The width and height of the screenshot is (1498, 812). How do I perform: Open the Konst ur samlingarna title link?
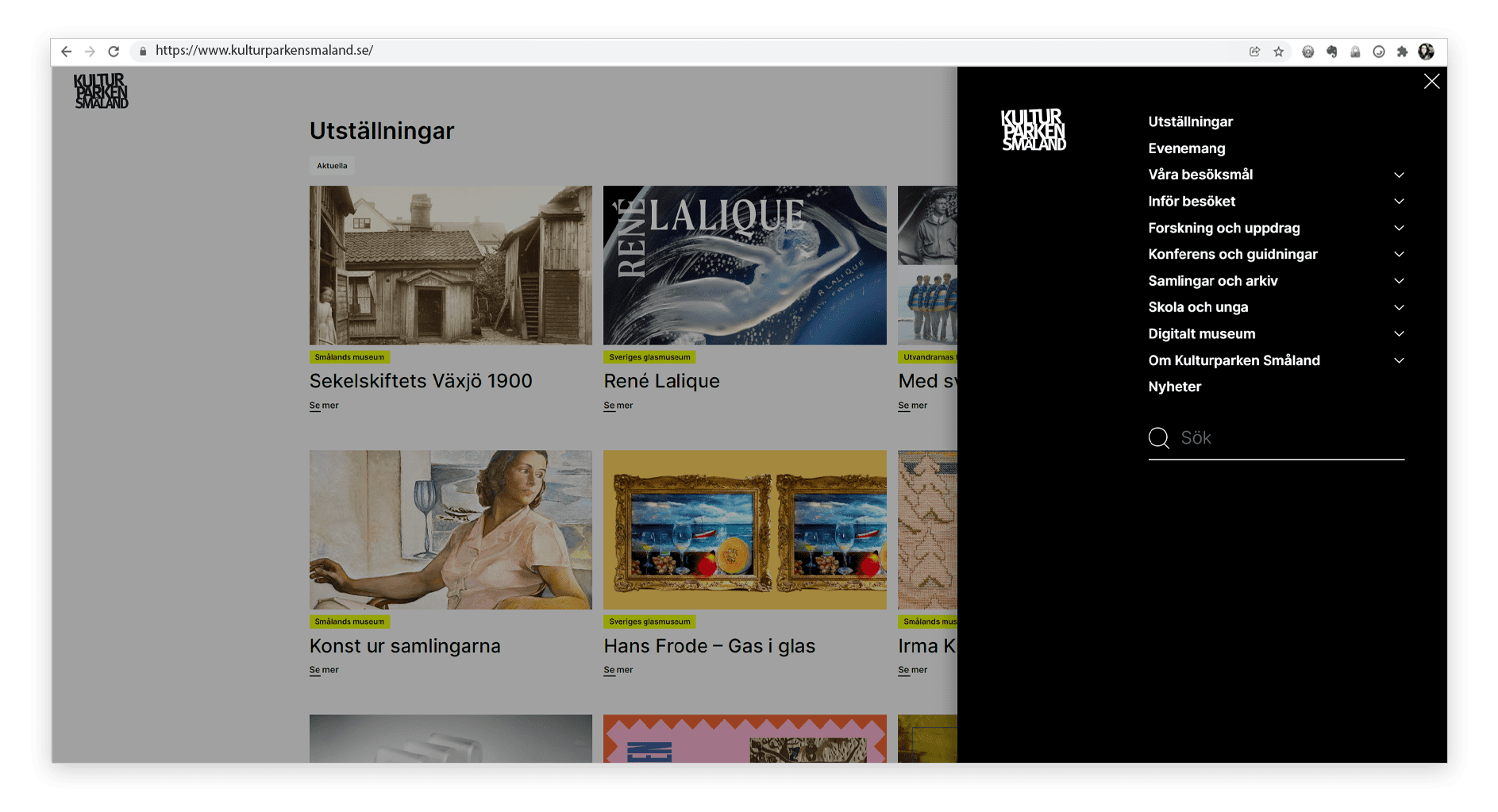point(405,646)
